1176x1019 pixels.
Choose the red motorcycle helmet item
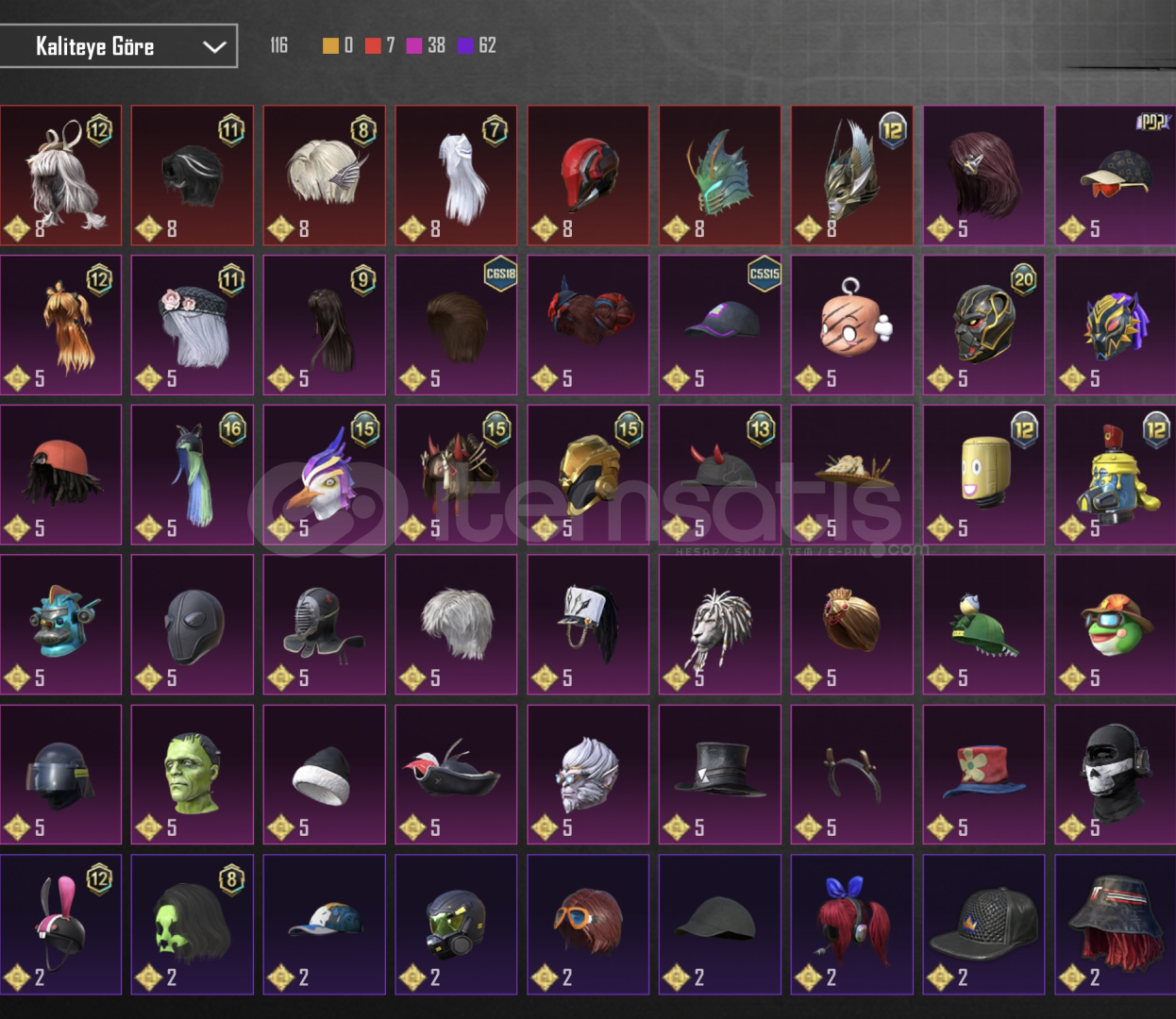point(588,175)
